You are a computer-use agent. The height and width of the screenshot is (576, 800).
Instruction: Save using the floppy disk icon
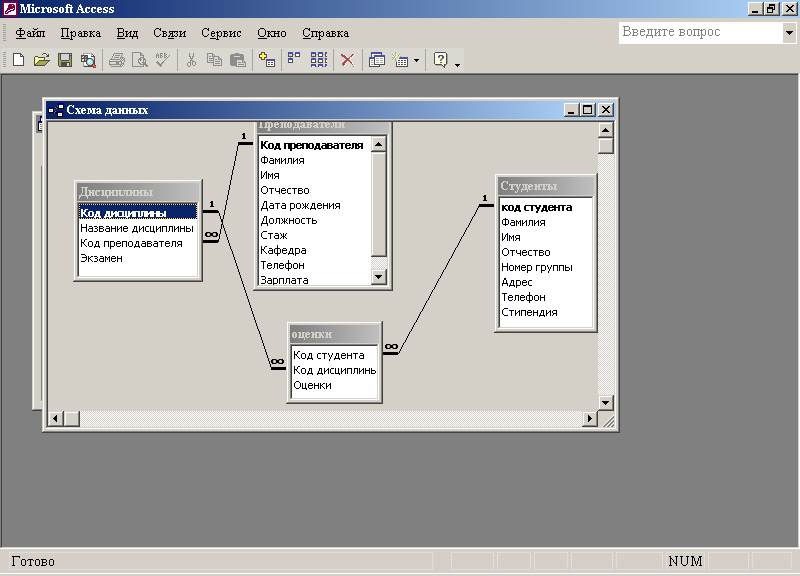[x=65, y=60]
